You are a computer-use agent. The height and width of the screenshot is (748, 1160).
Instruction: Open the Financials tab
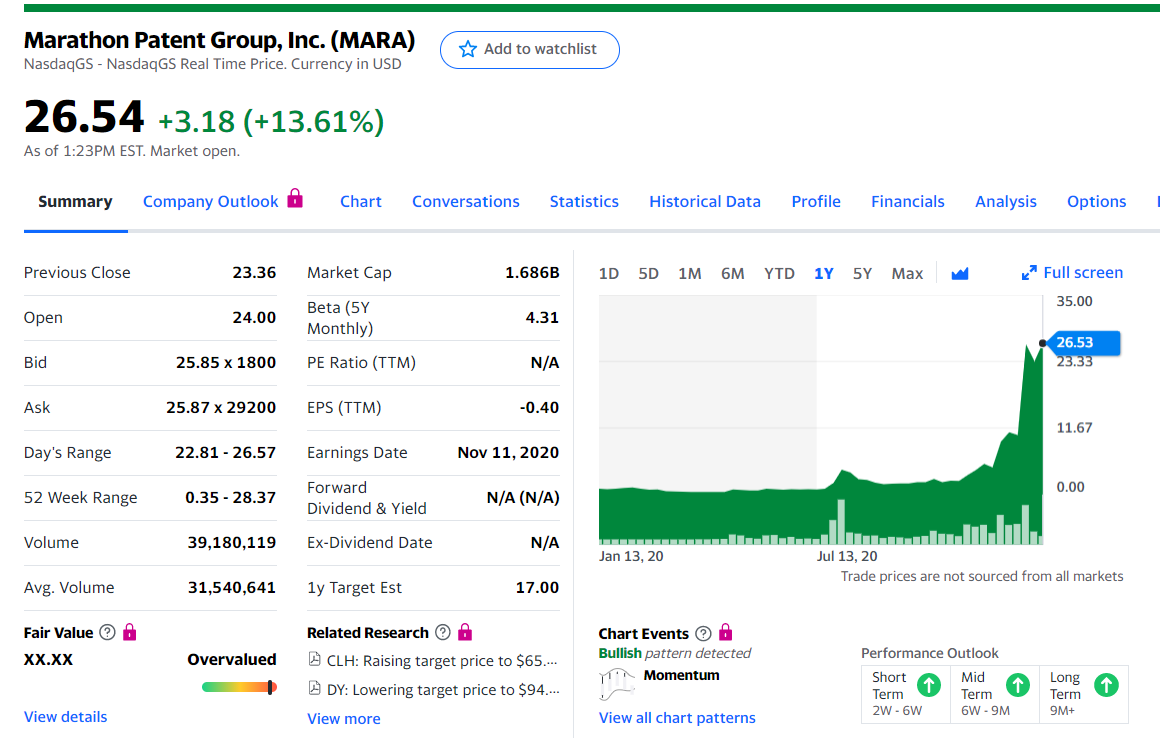907,201
